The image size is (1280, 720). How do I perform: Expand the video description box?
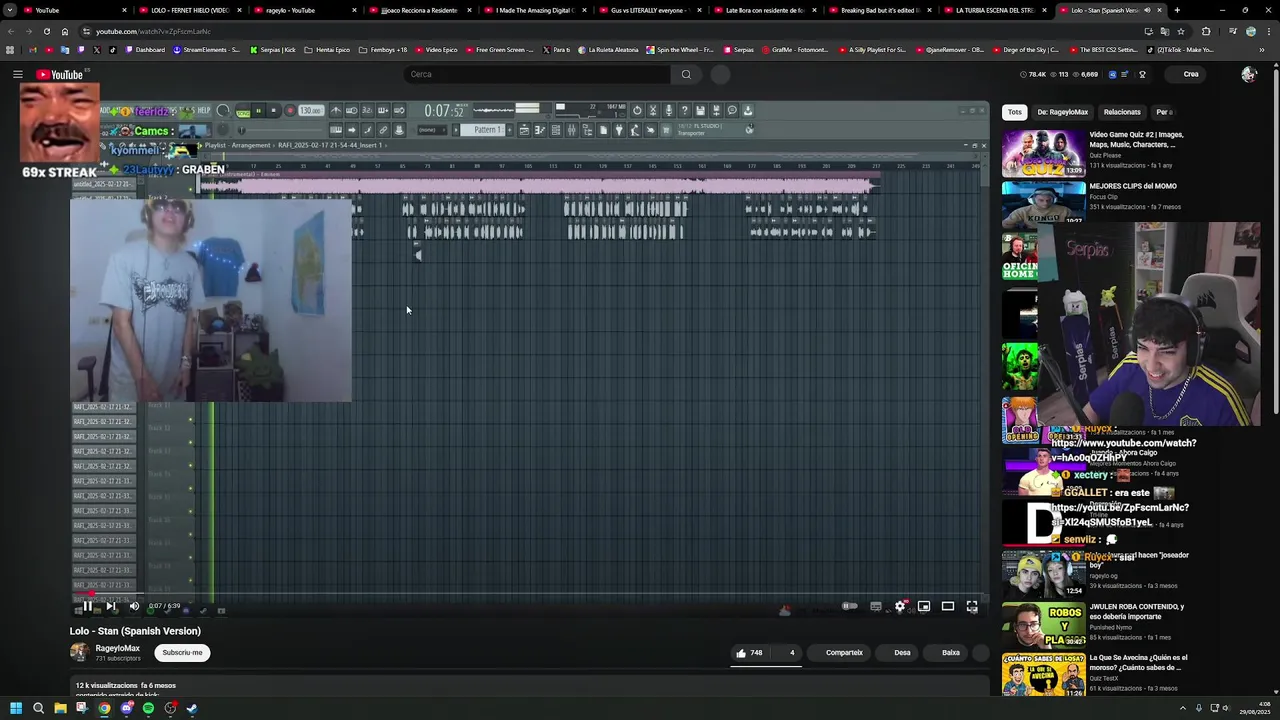[x=529, y=688]
